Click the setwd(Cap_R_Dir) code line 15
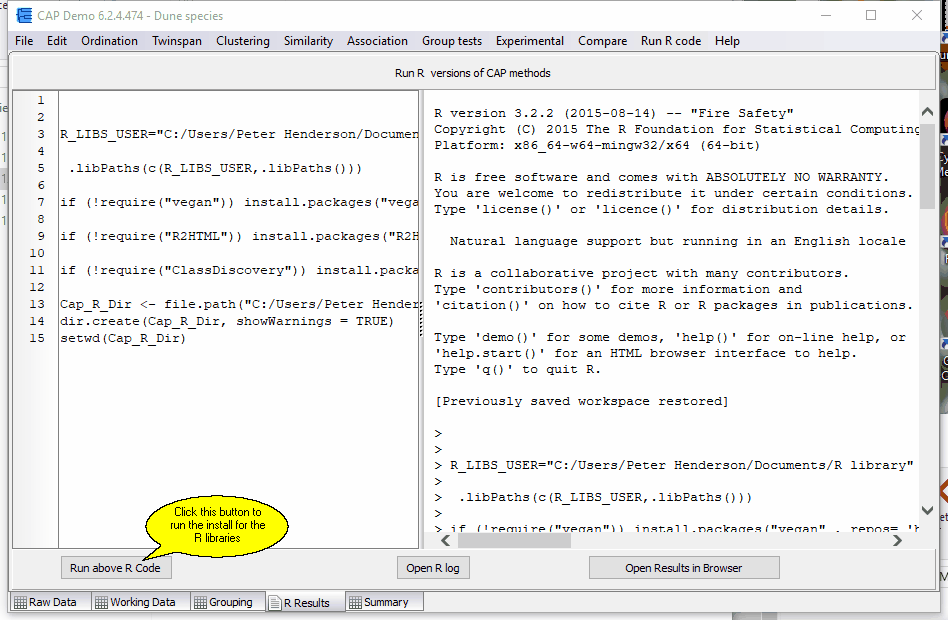Screen dimensions: 948x620 [x=123, y=338]
